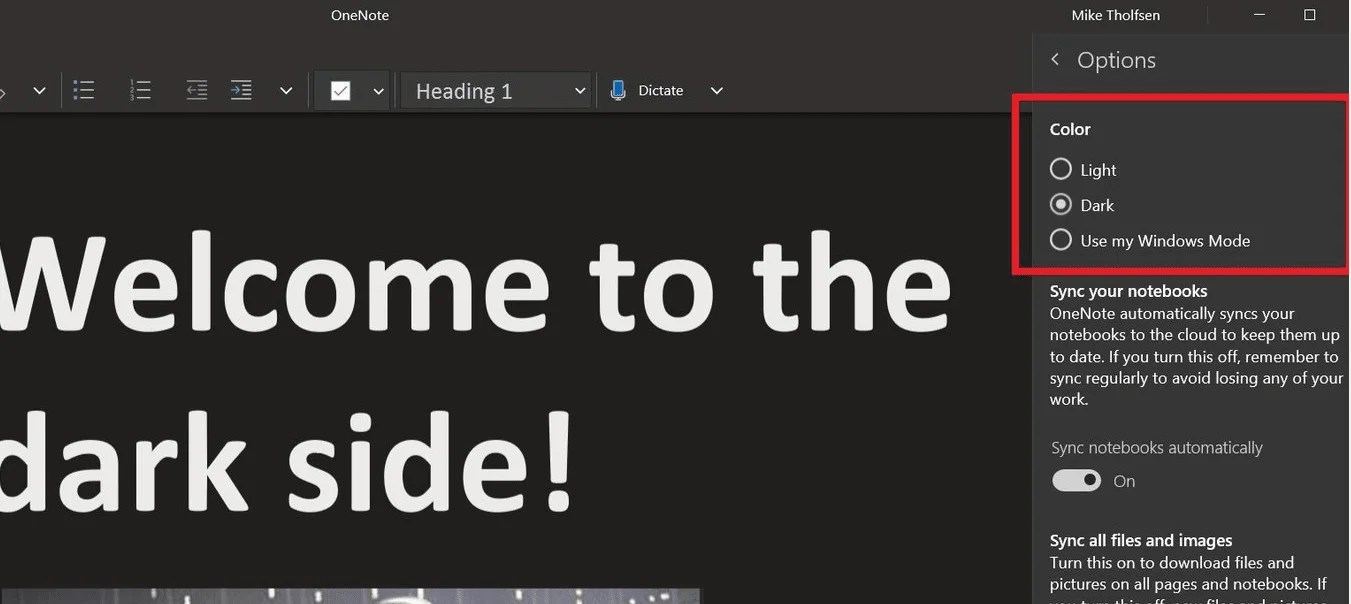Screen dimensions: 1351x604
Task: Open the indentation options chevron
Action: coord(286,90)
